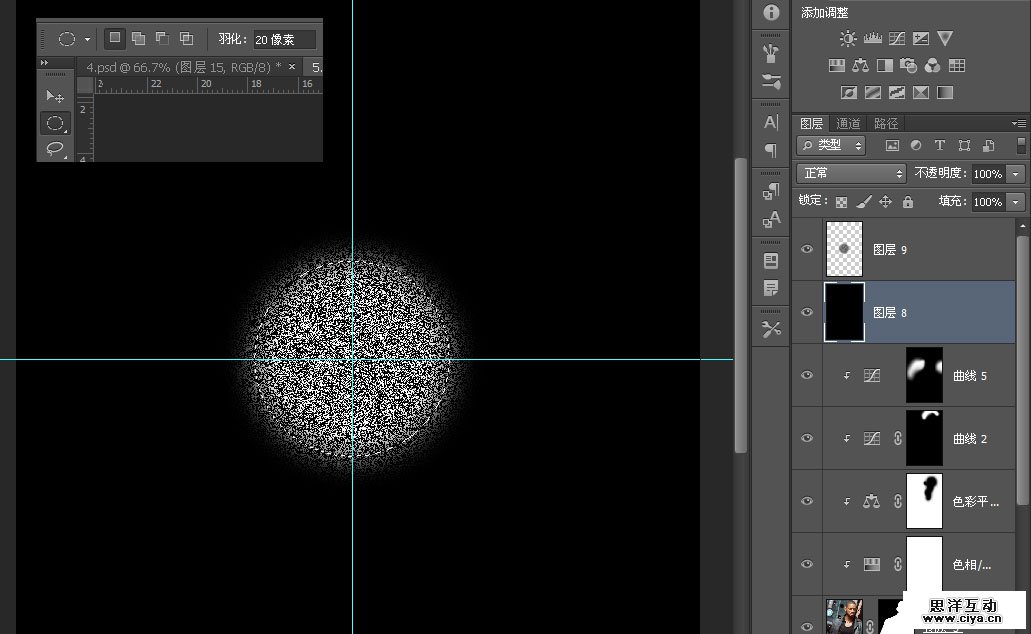The height and width of the screenshot is (634, 1031).
Task: Click the 羽化 feather input field
Action: 284,40
